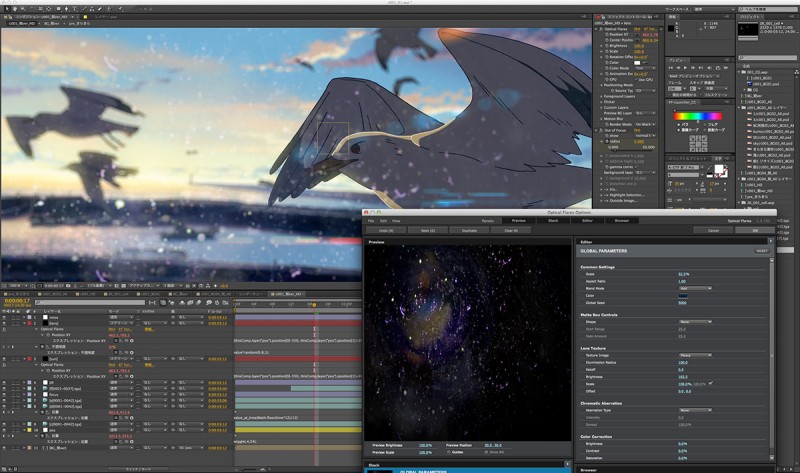The width and height of the screenshot is (800, 473).
Task: Toggle Lens Texture scale link checkbox
Action: (711, 383)
